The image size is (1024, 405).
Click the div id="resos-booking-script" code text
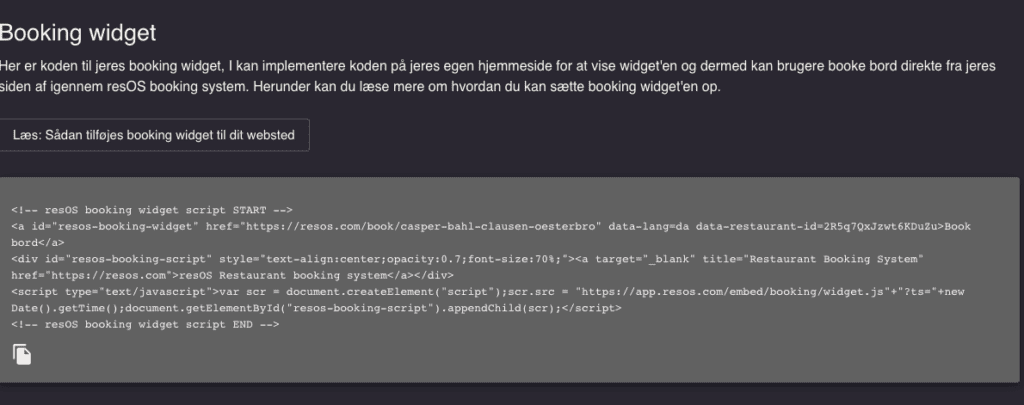click(x=110, y=259)
